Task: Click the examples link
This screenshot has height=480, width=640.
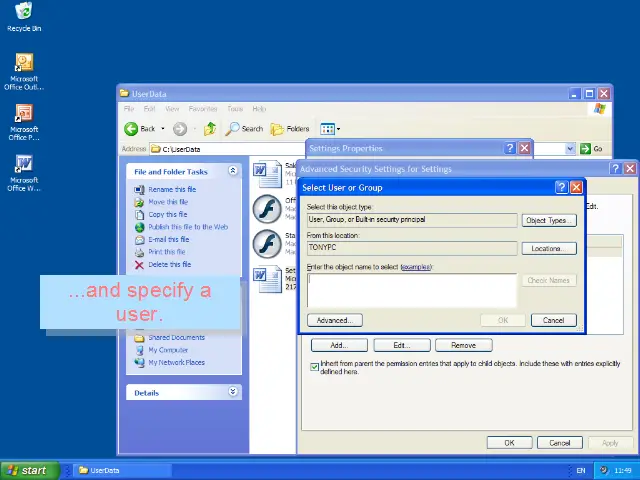Action: pos(415,267)
